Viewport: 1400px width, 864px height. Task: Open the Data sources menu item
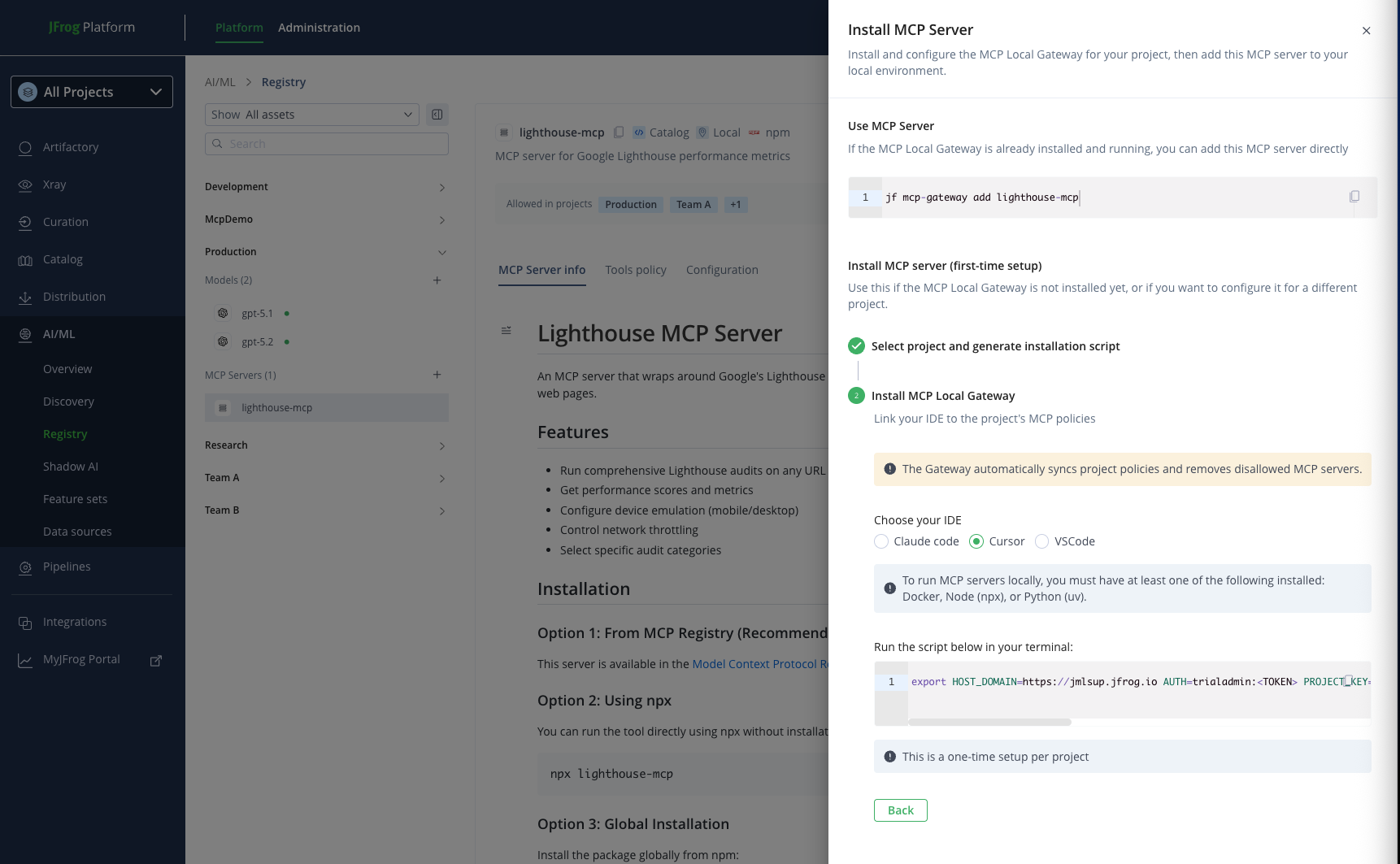(x=77, y=532)
